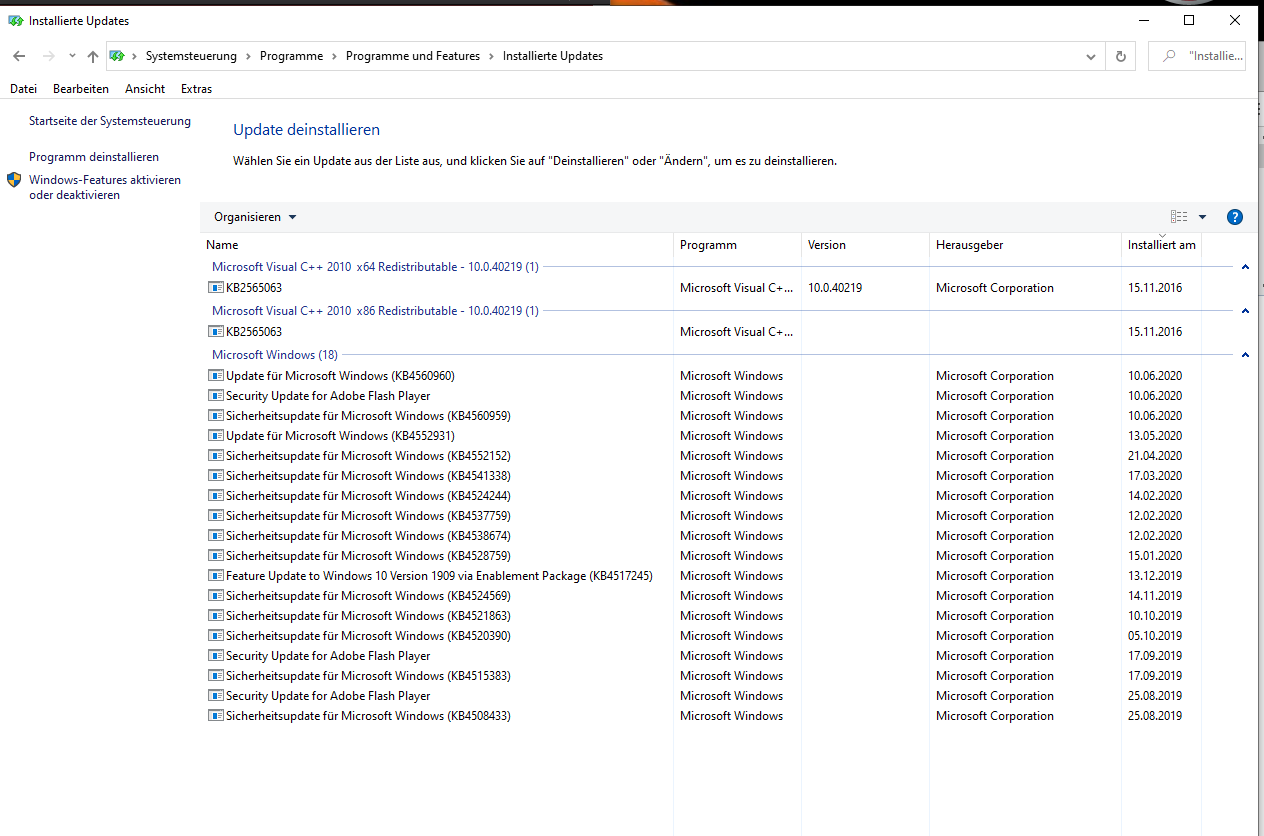This screenshot has width=1264, height=836.
Task: Open the Bearbeiten menu
Action: point(81,89)
